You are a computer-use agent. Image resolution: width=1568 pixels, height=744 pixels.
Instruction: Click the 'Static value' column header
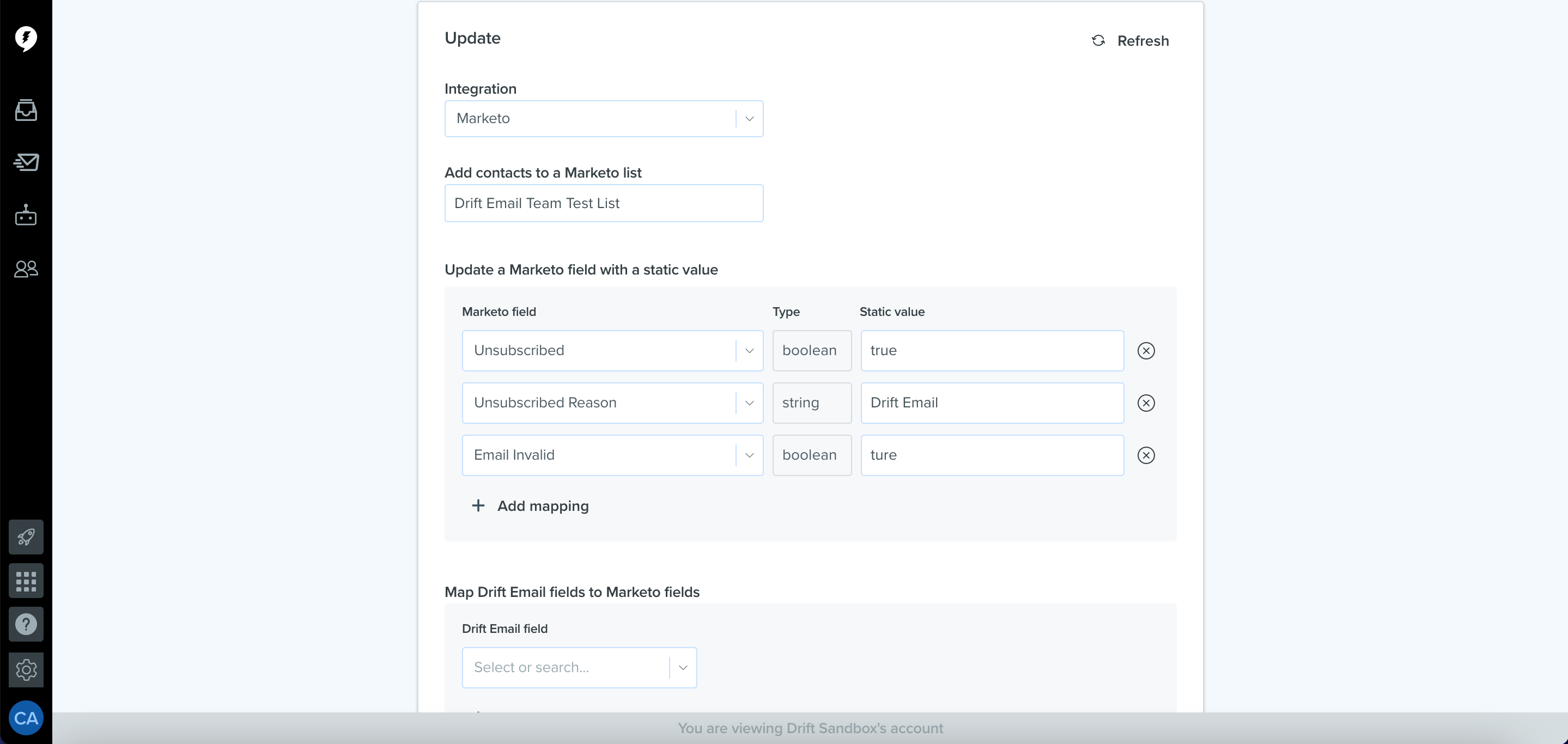point(892,312)
